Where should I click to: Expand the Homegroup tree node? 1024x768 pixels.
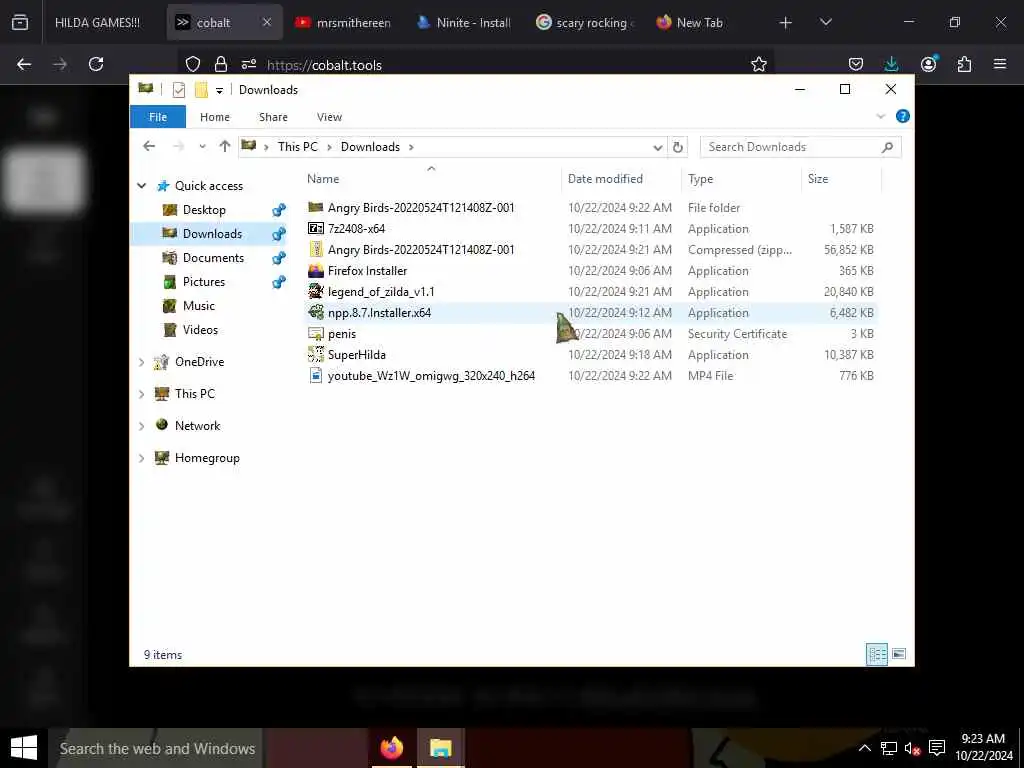tap(142, 458)
